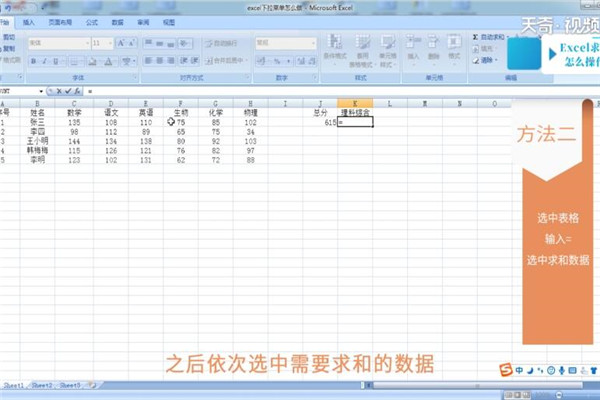Select the 总分 cell showing 615
Screen dimensions: 600x400
click(x=320, y=122)
